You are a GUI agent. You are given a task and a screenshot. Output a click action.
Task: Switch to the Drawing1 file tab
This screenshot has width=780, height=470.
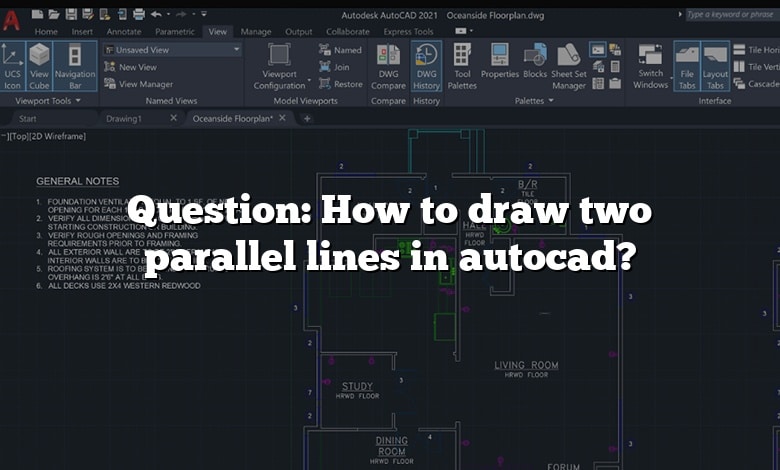click(x=124, y=119)
